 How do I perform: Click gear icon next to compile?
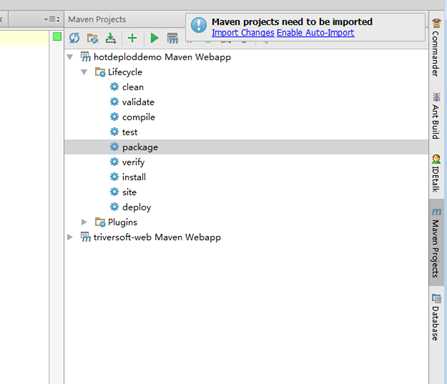tap(114, 117)
